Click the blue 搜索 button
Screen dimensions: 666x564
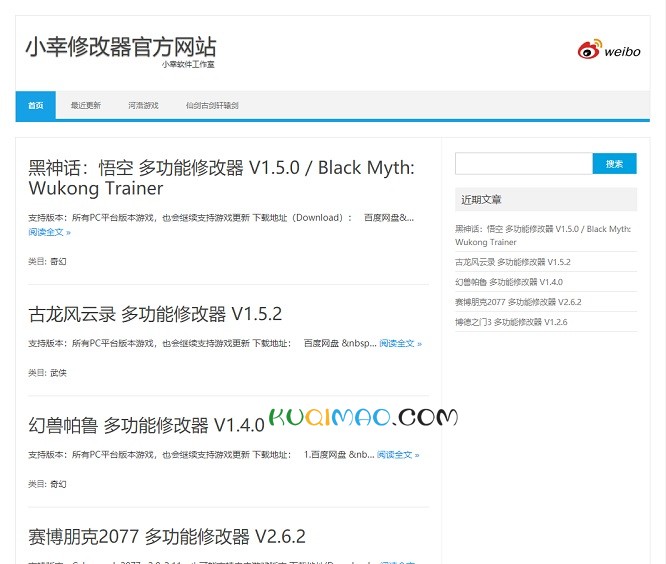pyautogui.click(x=614, y=164)
